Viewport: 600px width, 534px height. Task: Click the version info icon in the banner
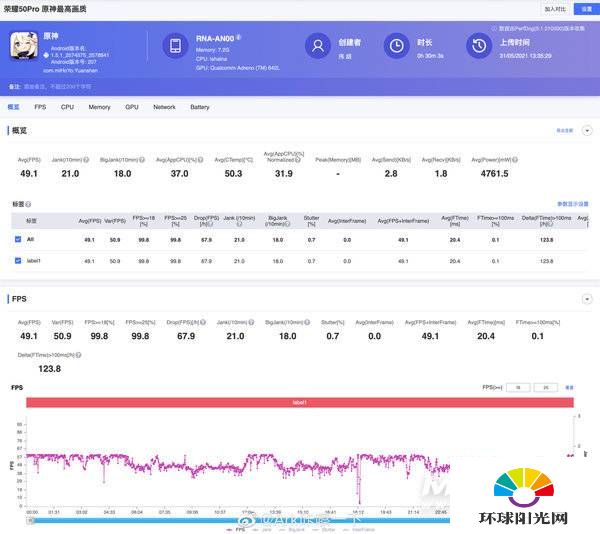(494, 28)
